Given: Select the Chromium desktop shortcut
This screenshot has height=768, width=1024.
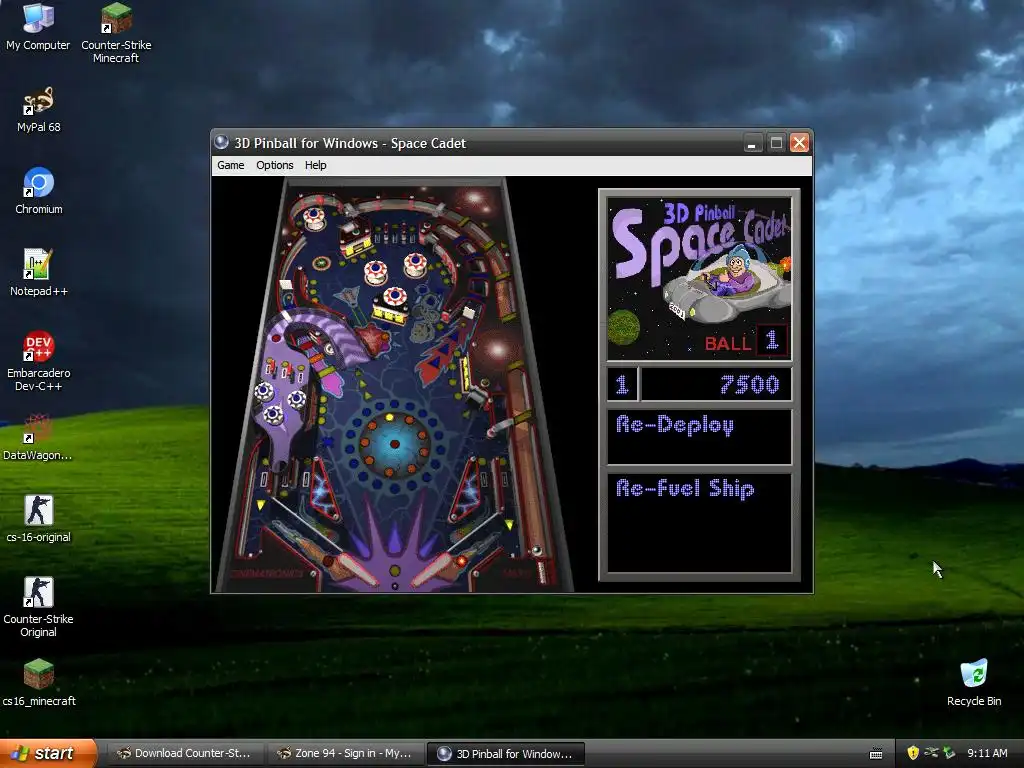Looking at the screenshot, I should pos(39,191).
